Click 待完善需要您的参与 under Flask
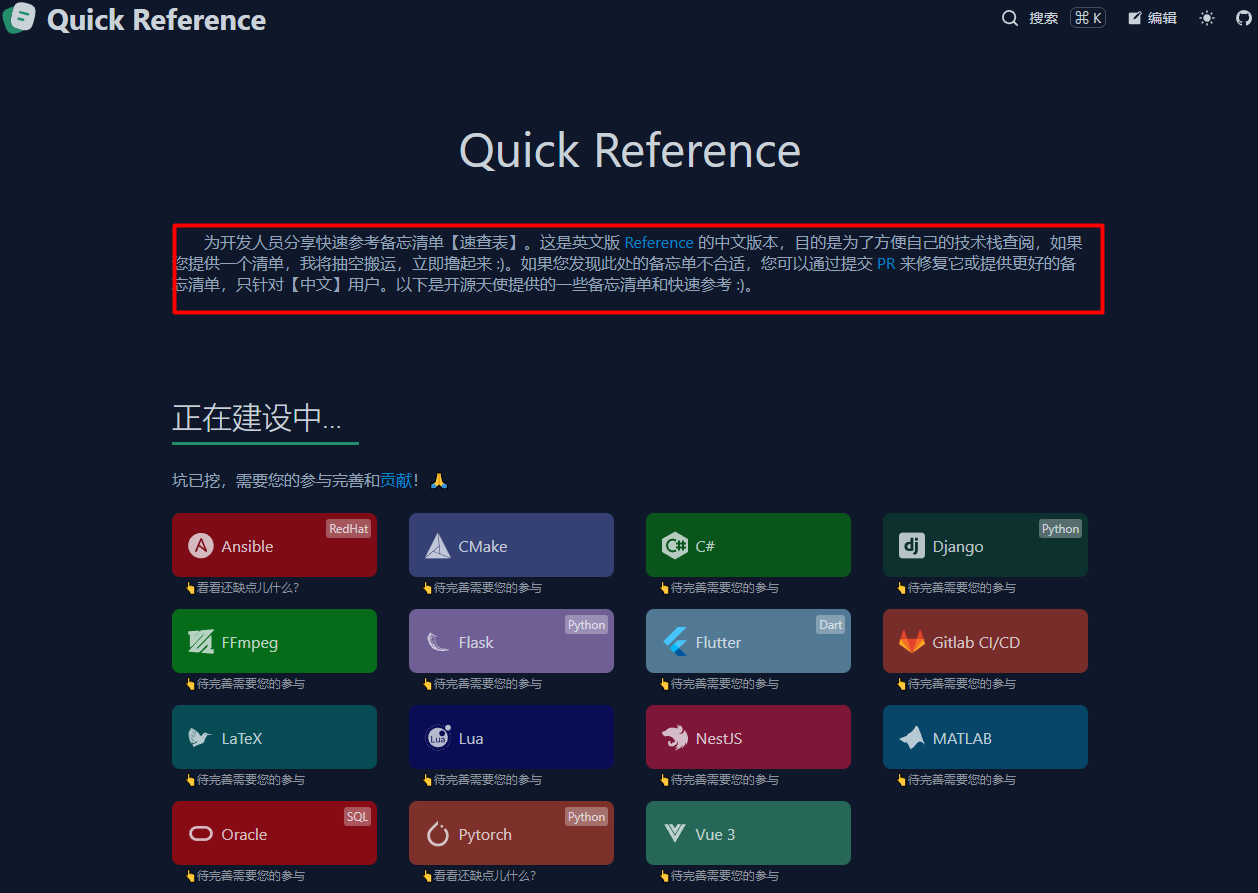The image size is (1258, 893). (487, 684)
